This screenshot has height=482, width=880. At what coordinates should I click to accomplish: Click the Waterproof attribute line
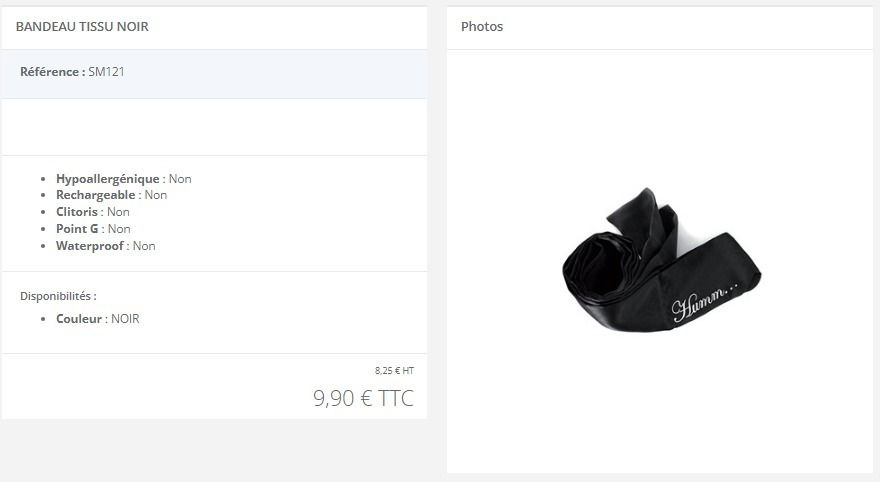[x=106, y=246]
